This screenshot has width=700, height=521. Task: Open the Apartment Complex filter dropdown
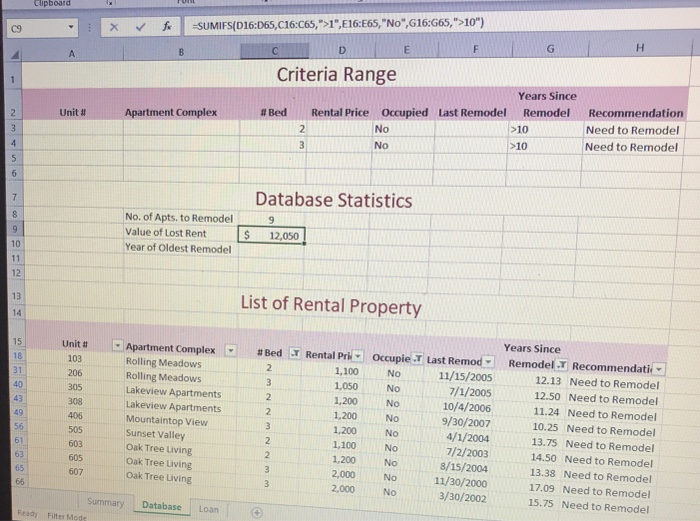tap(231, 350)
